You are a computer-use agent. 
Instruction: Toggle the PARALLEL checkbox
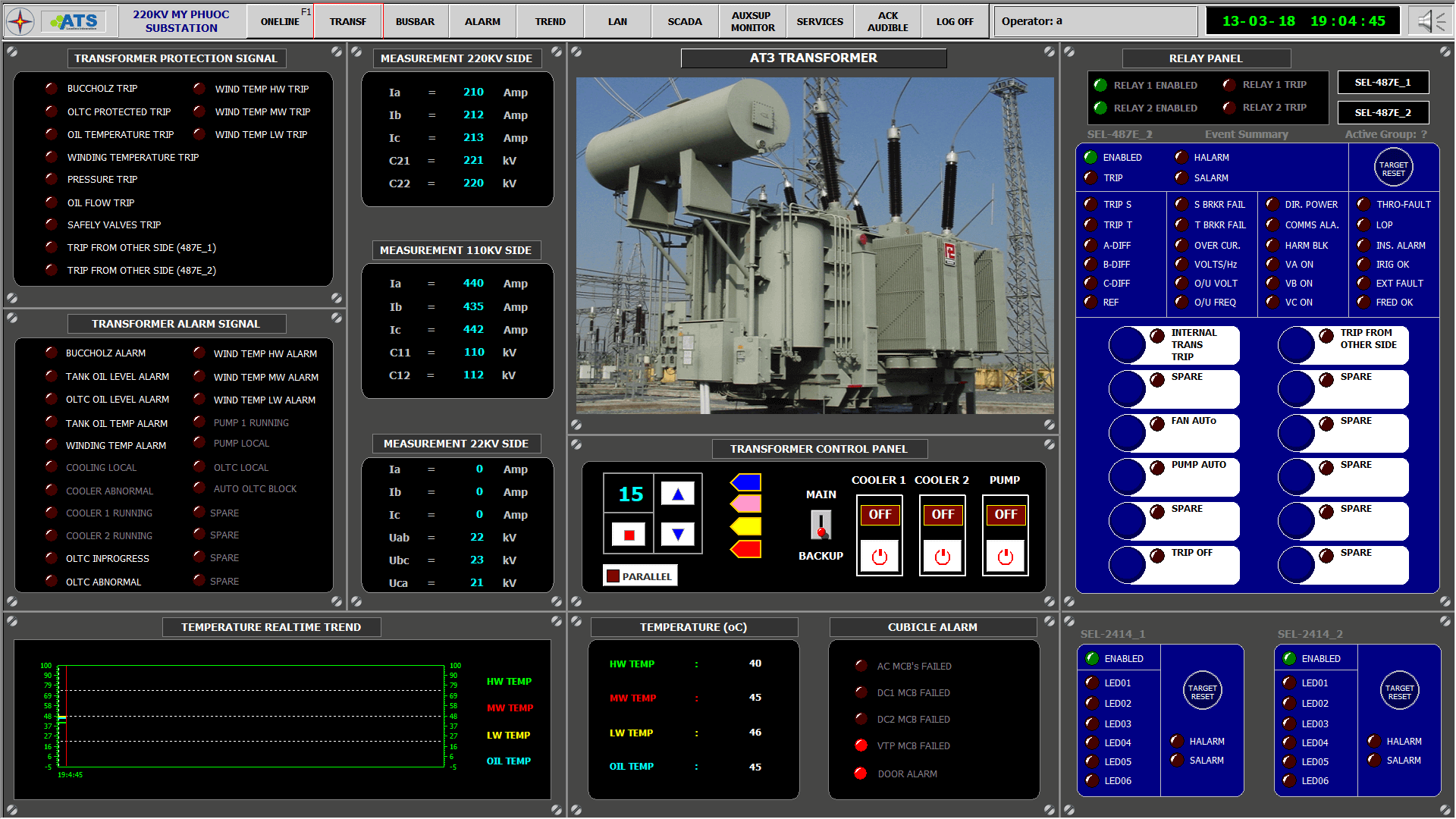click(x=613, y=576)
